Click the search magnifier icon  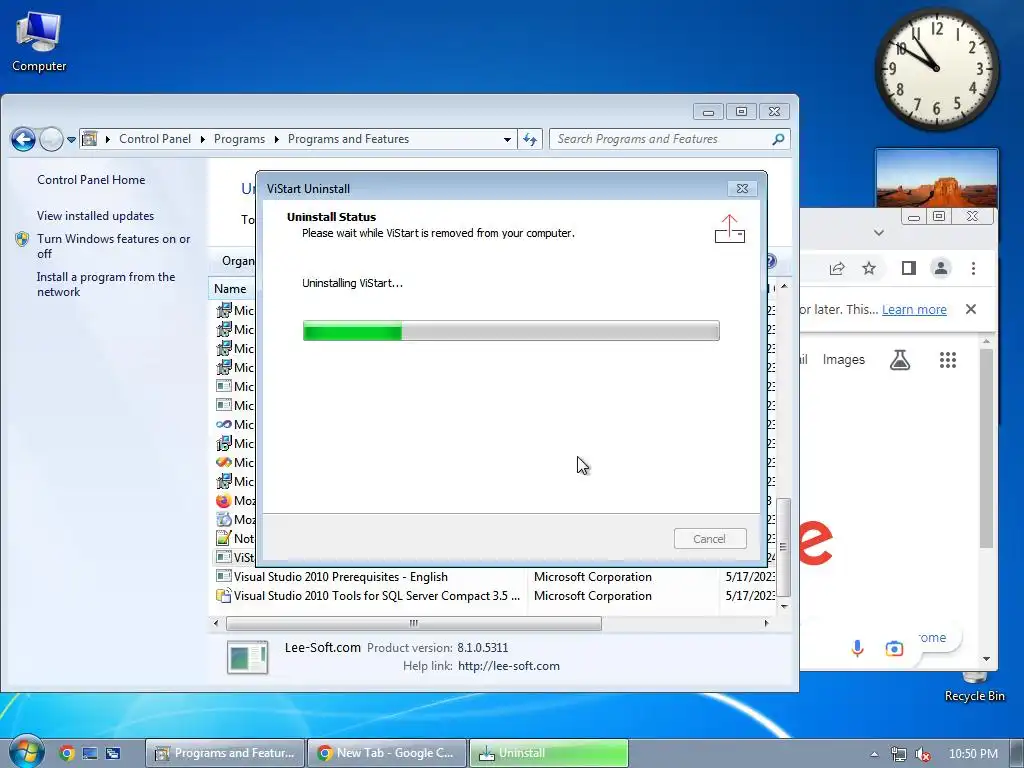click(778, 139)
